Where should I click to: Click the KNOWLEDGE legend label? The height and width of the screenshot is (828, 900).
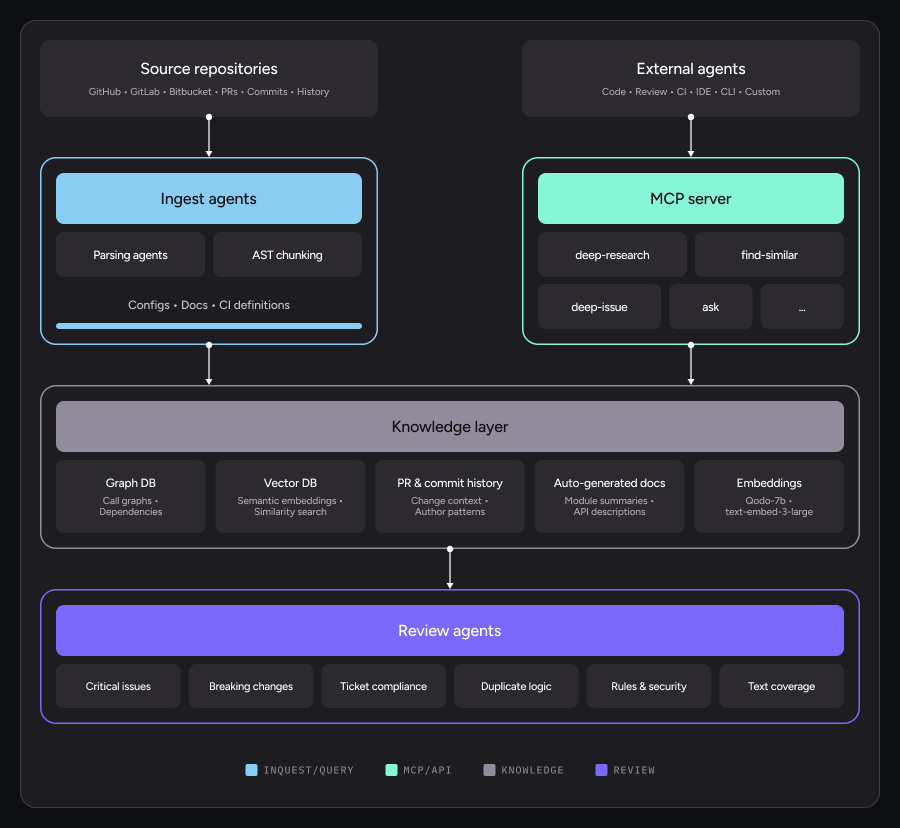[533, 770]
